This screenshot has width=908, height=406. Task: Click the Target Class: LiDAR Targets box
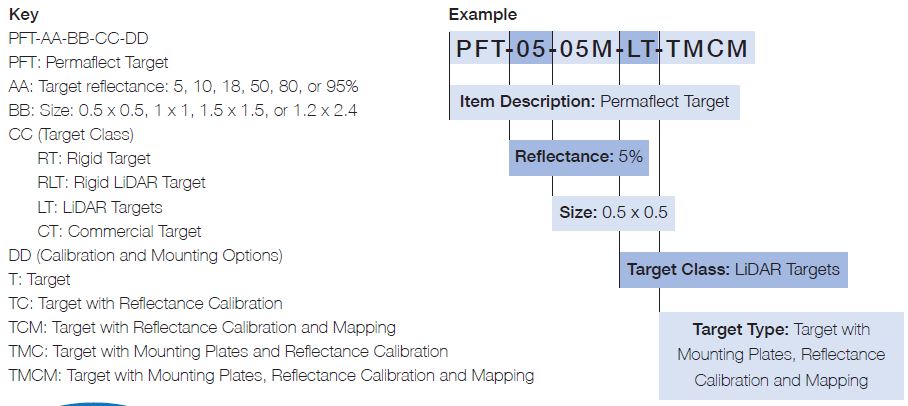pos(734,270)
